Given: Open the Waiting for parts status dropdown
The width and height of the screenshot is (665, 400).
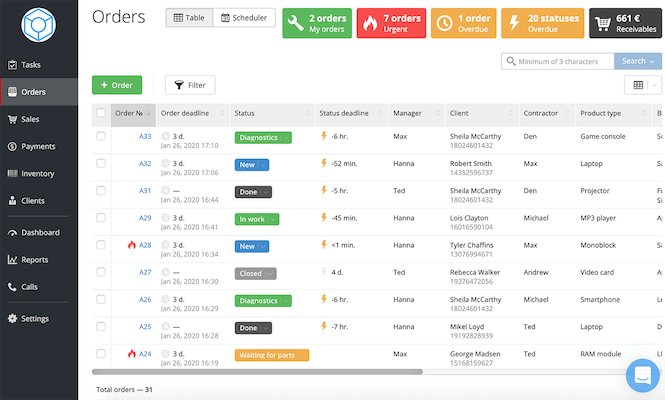Looking at the screenshot, I should 303,355.
